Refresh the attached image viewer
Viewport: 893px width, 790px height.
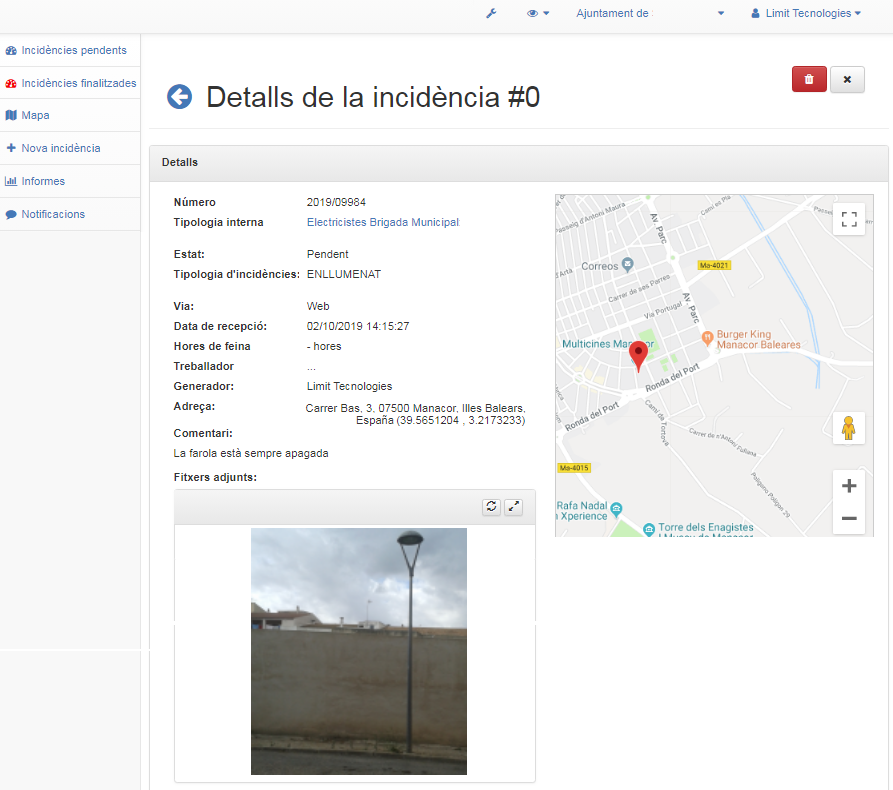coord(491,506)
